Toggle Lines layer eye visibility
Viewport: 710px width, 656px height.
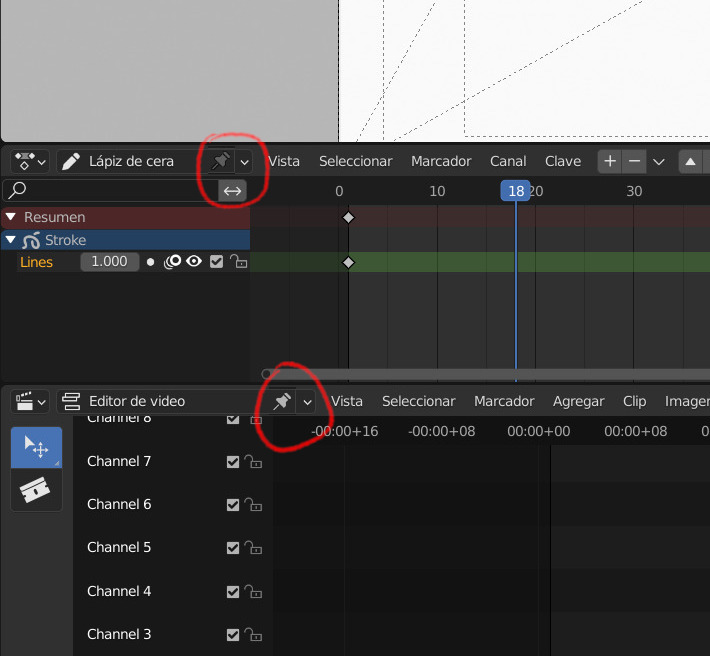coord(194,261)
